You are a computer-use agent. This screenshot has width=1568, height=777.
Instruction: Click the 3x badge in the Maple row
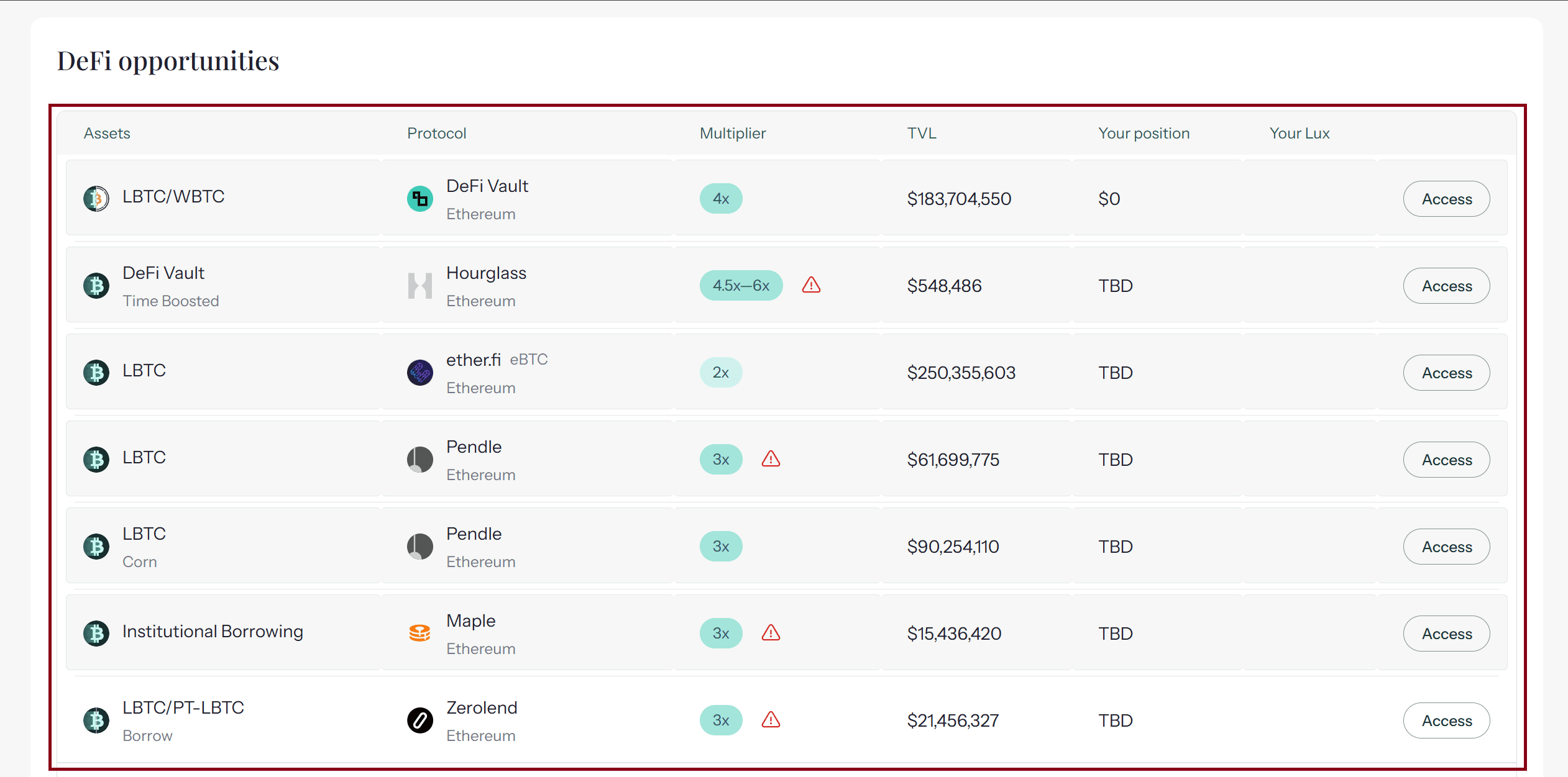tap(721, 634)
